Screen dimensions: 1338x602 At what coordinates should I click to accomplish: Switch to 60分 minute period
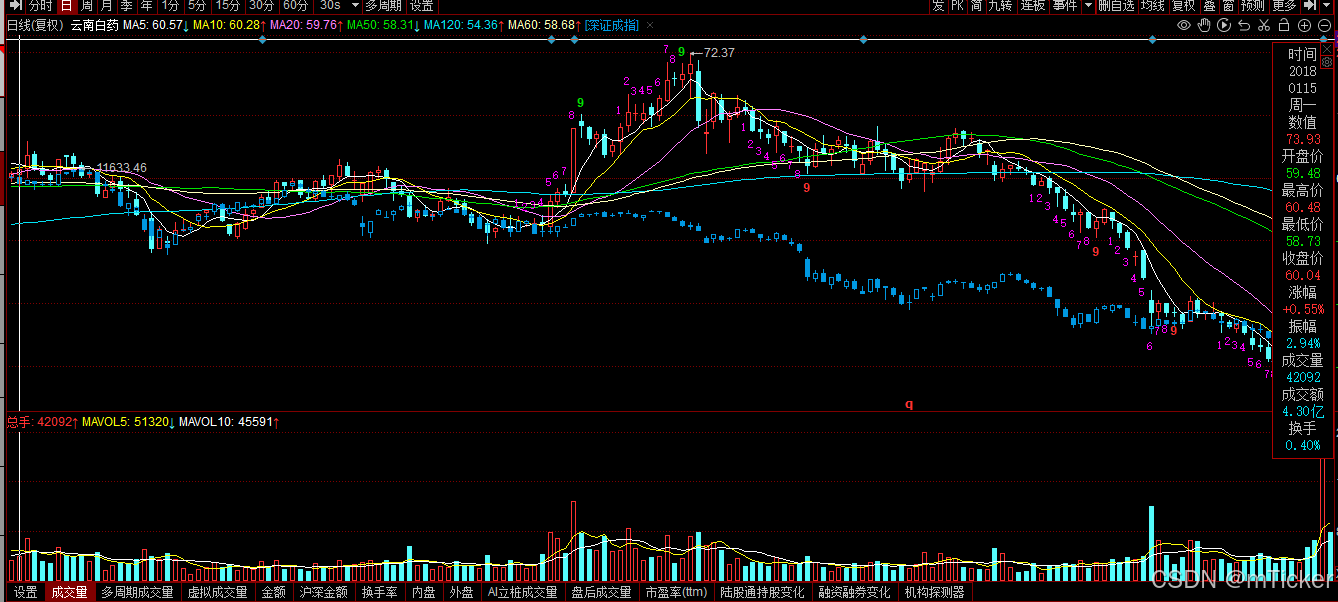(x=295, y=6)
